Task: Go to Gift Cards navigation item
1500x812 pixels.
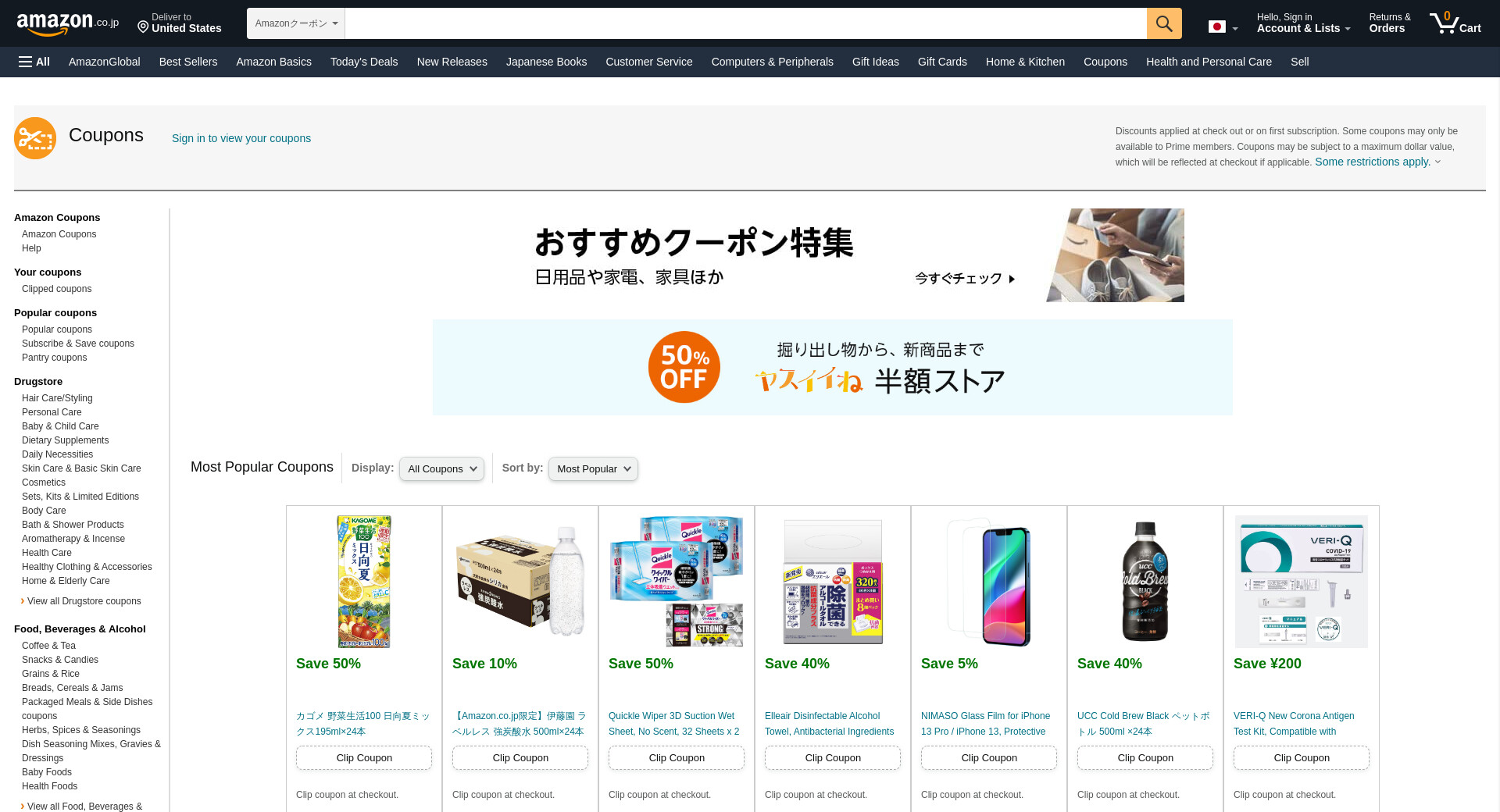Action: (942, 62)
